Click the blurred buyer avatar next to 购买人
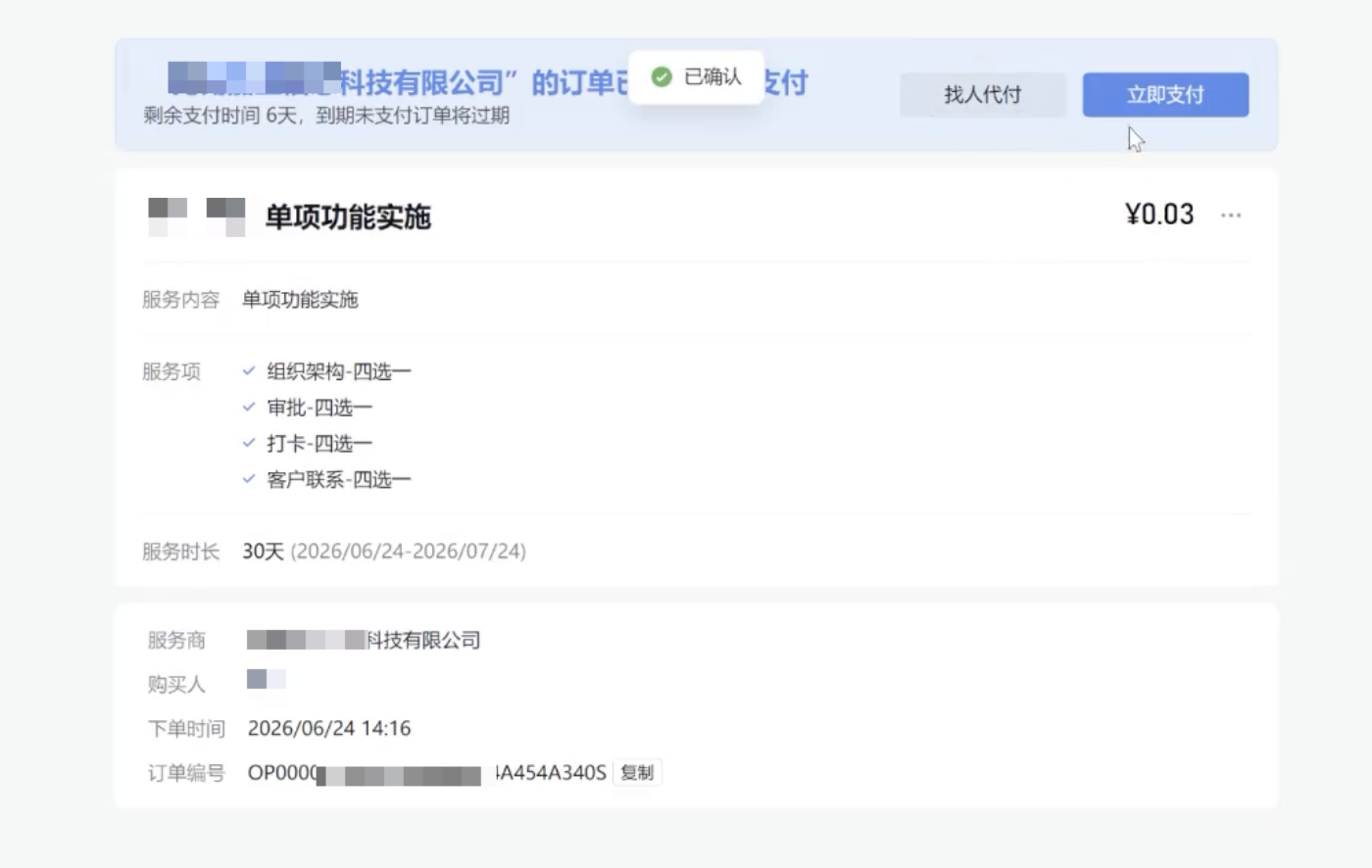The image size is (1372, 868). click(x=266, y=679)
